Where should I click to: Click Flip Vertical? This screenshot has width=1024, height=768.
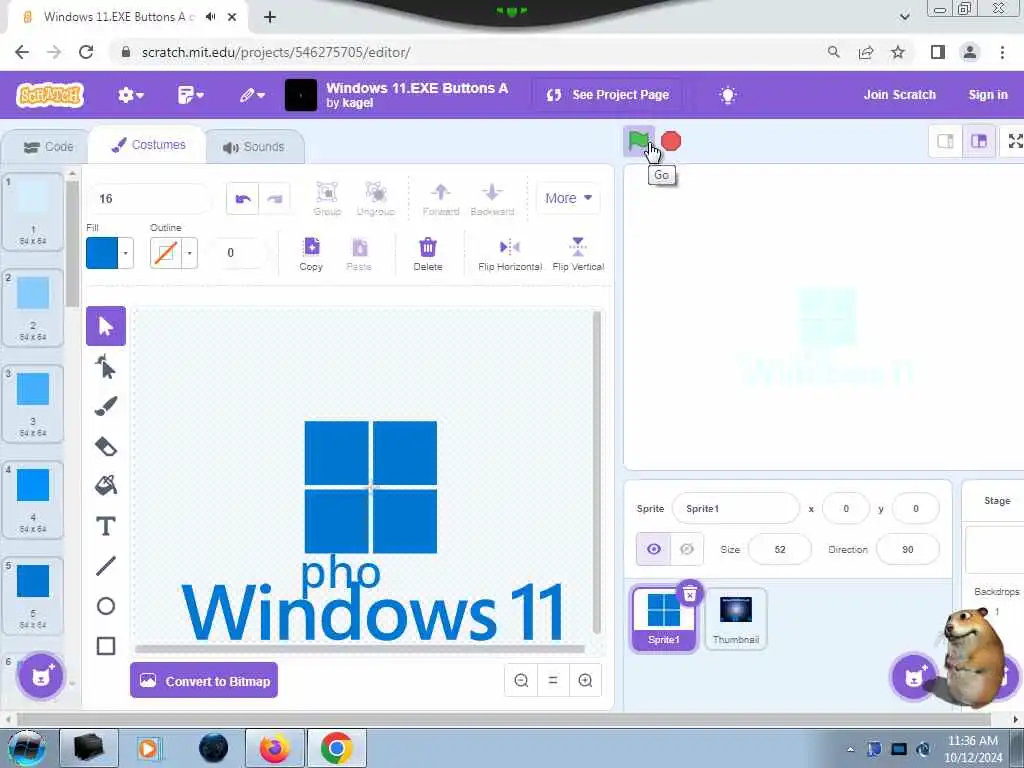pyautogui.click(x=578, y=253)
